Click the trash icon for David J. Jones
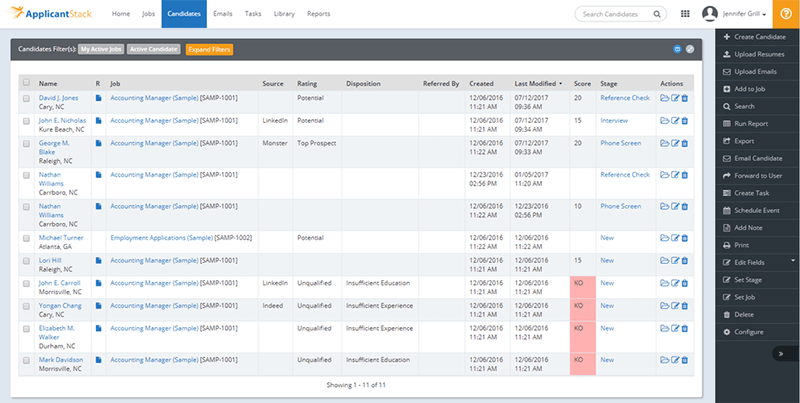The height and width of the screenshot is (403, 800). [685, 98]
